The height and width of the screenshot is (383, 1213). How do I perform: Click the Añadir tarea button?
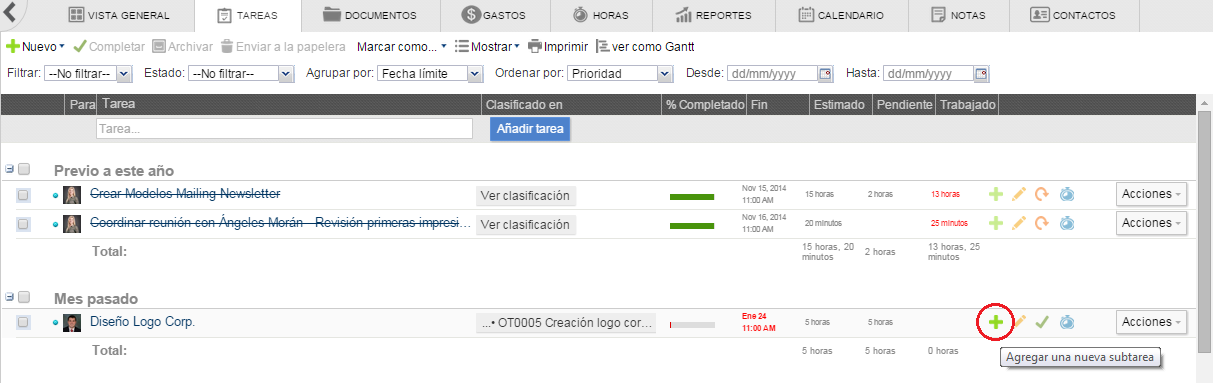pyautogui.click(x=530, y=129)
